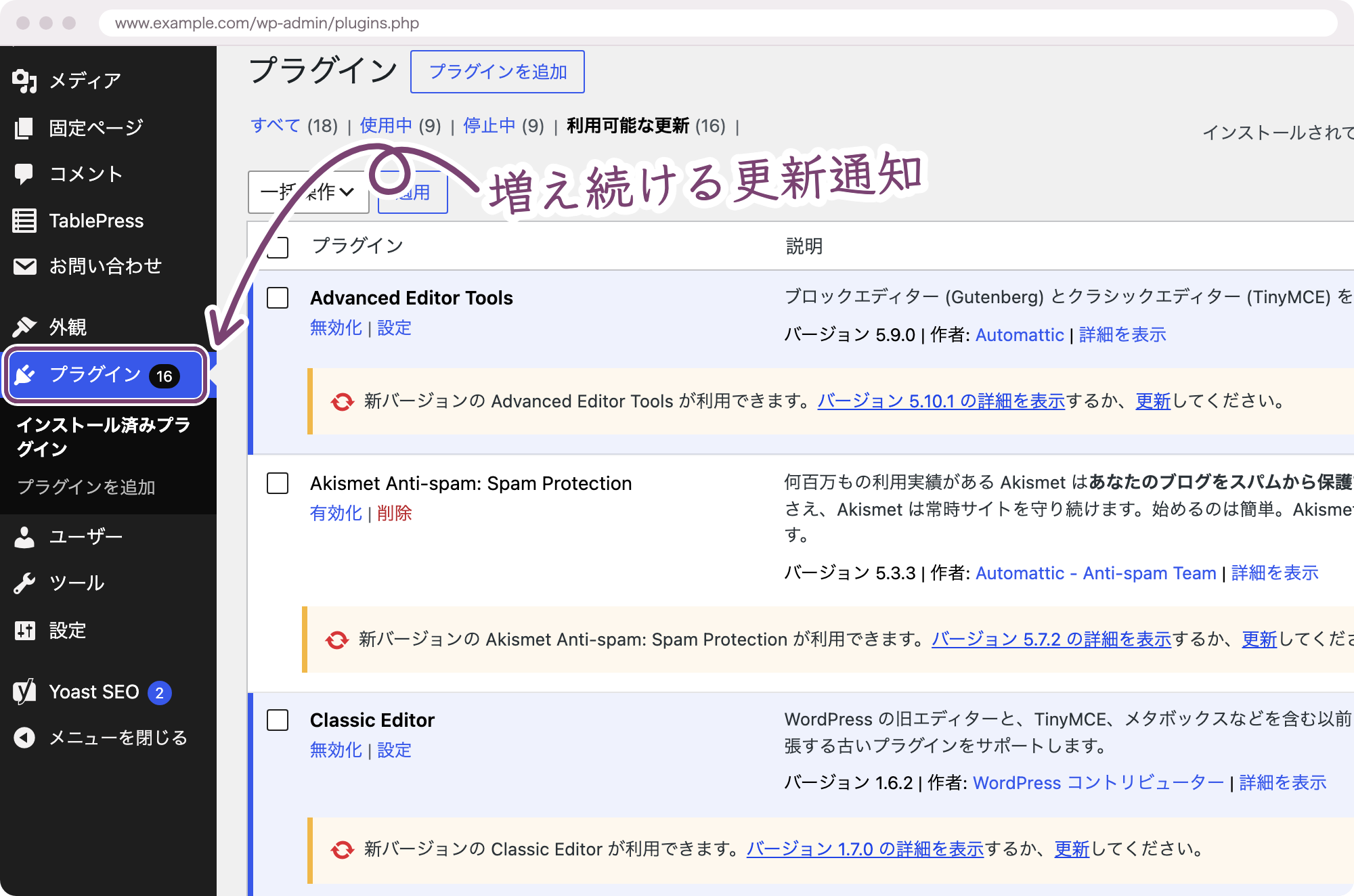Viewport: 1354px width, 896px height.
Task: Open 設定 for Advanced Editor Tools
Action: pos(394,328)
